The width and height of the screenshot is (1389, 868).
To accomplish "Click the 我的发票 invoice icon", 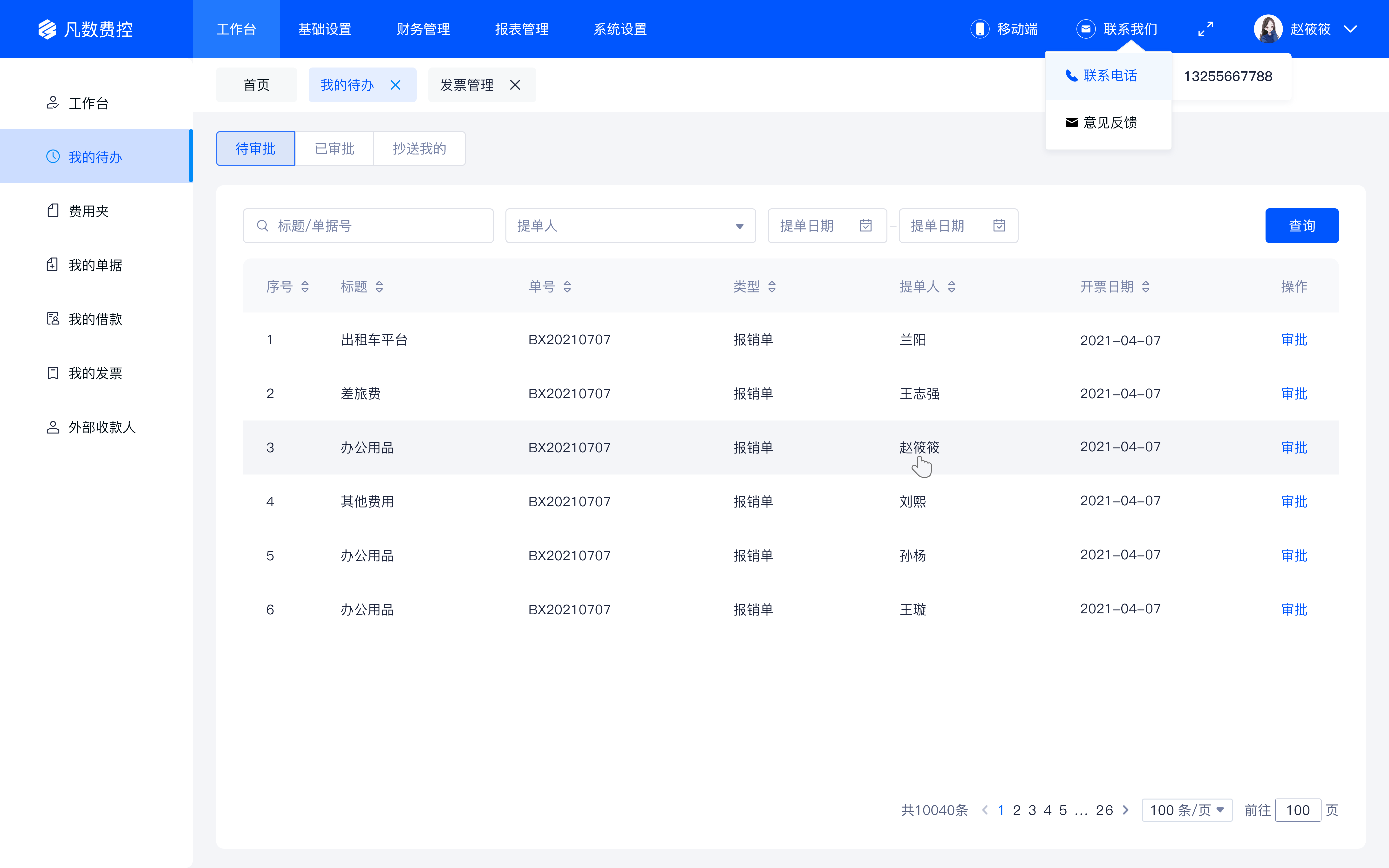I will tap(53, 373).
